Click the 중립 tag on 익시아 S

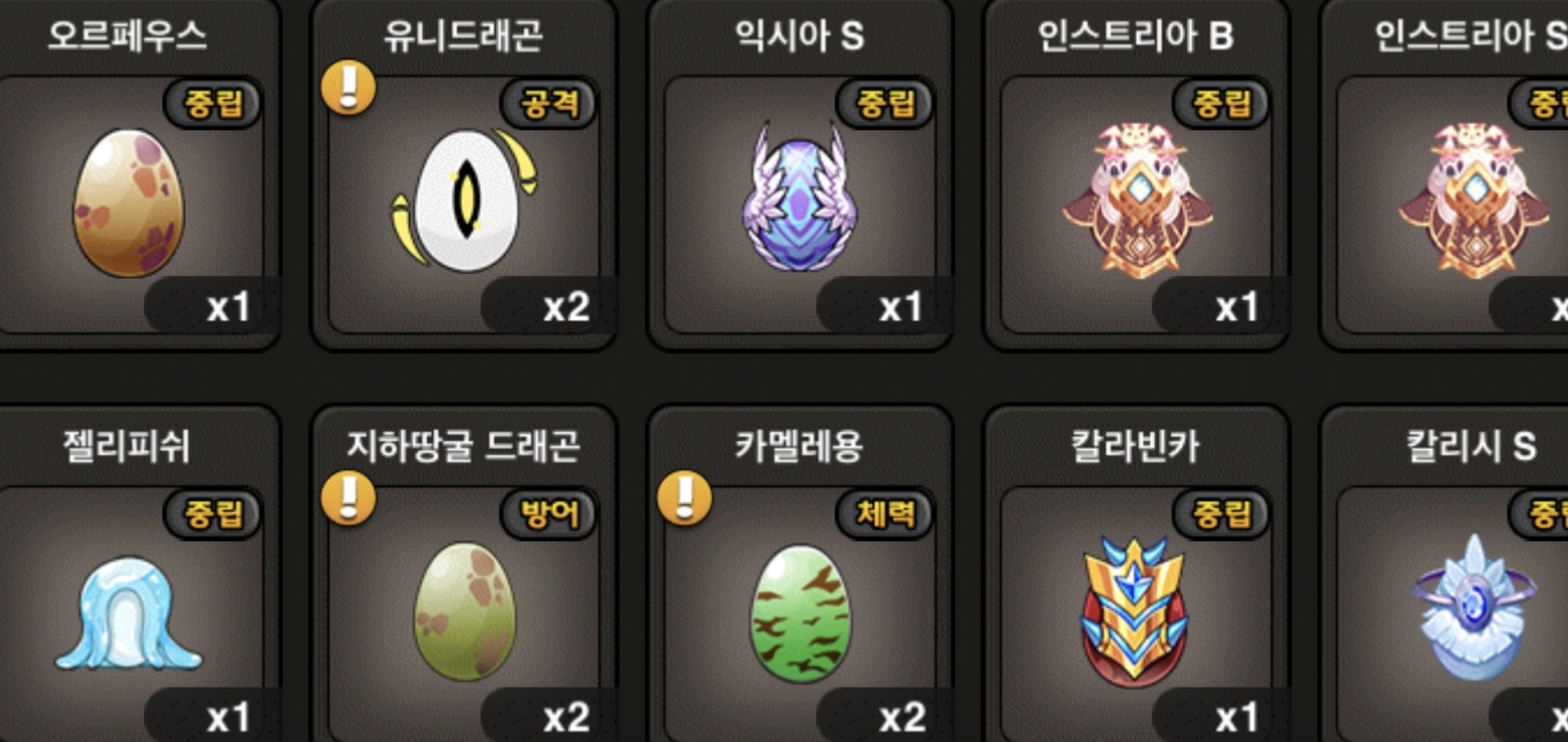pyautogui.click(x=886, y=102)
